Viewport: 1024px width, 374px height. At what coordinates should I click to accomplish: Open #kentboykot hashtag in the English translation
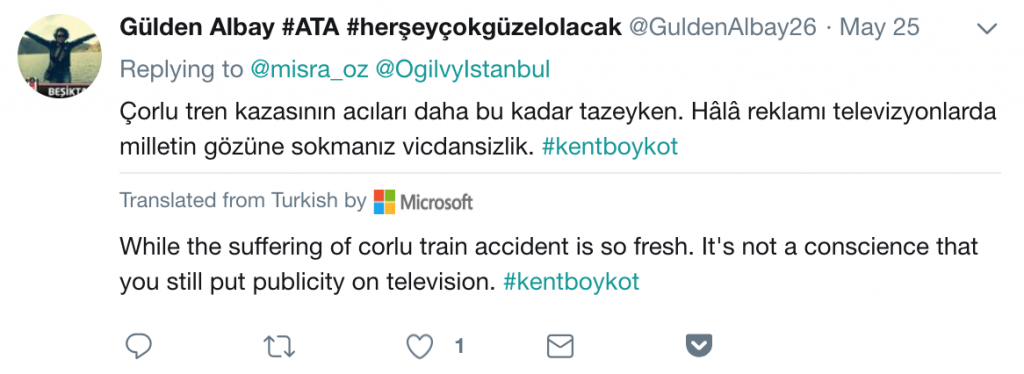click(x=571, y=281)
